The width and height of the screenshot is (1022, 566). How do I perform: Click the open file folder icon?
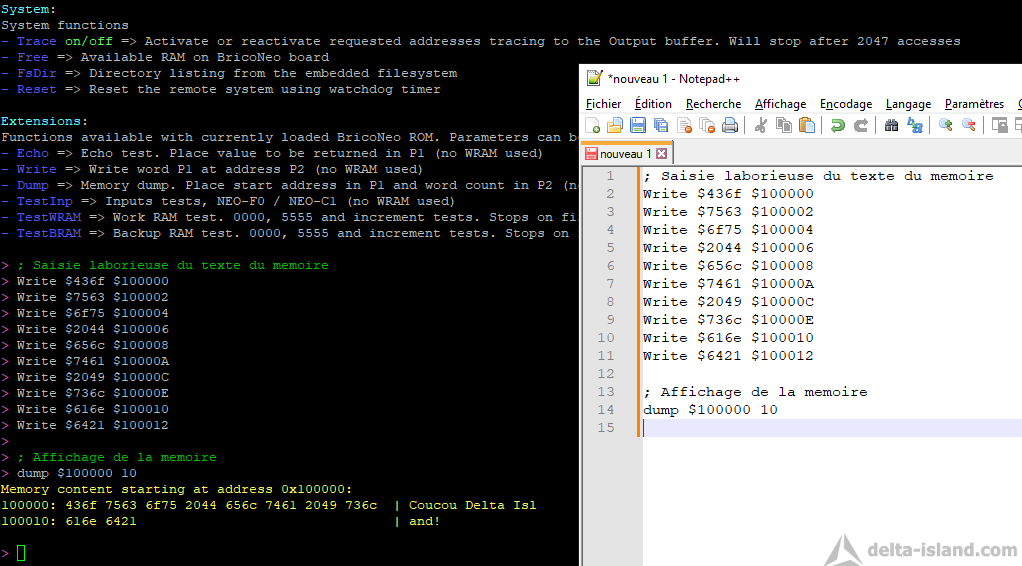615,125
